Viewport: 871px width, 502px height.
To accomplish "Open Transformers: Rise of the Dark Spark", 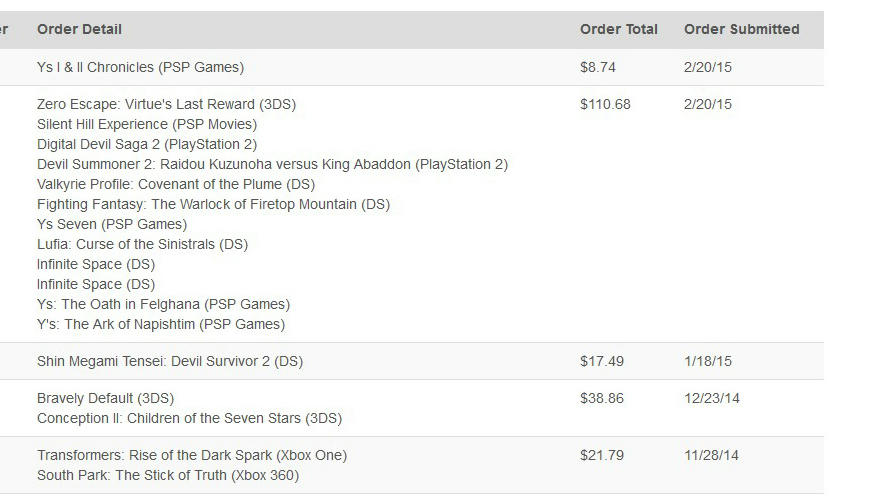I will point(192,456).
